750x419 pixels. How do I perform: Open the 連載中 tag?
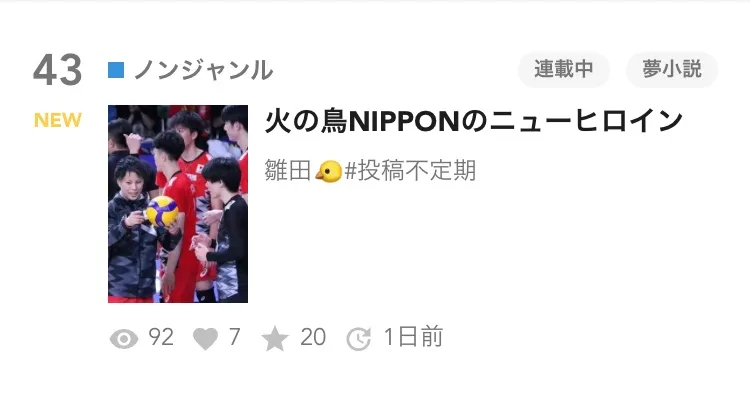(x=564, y=69)
